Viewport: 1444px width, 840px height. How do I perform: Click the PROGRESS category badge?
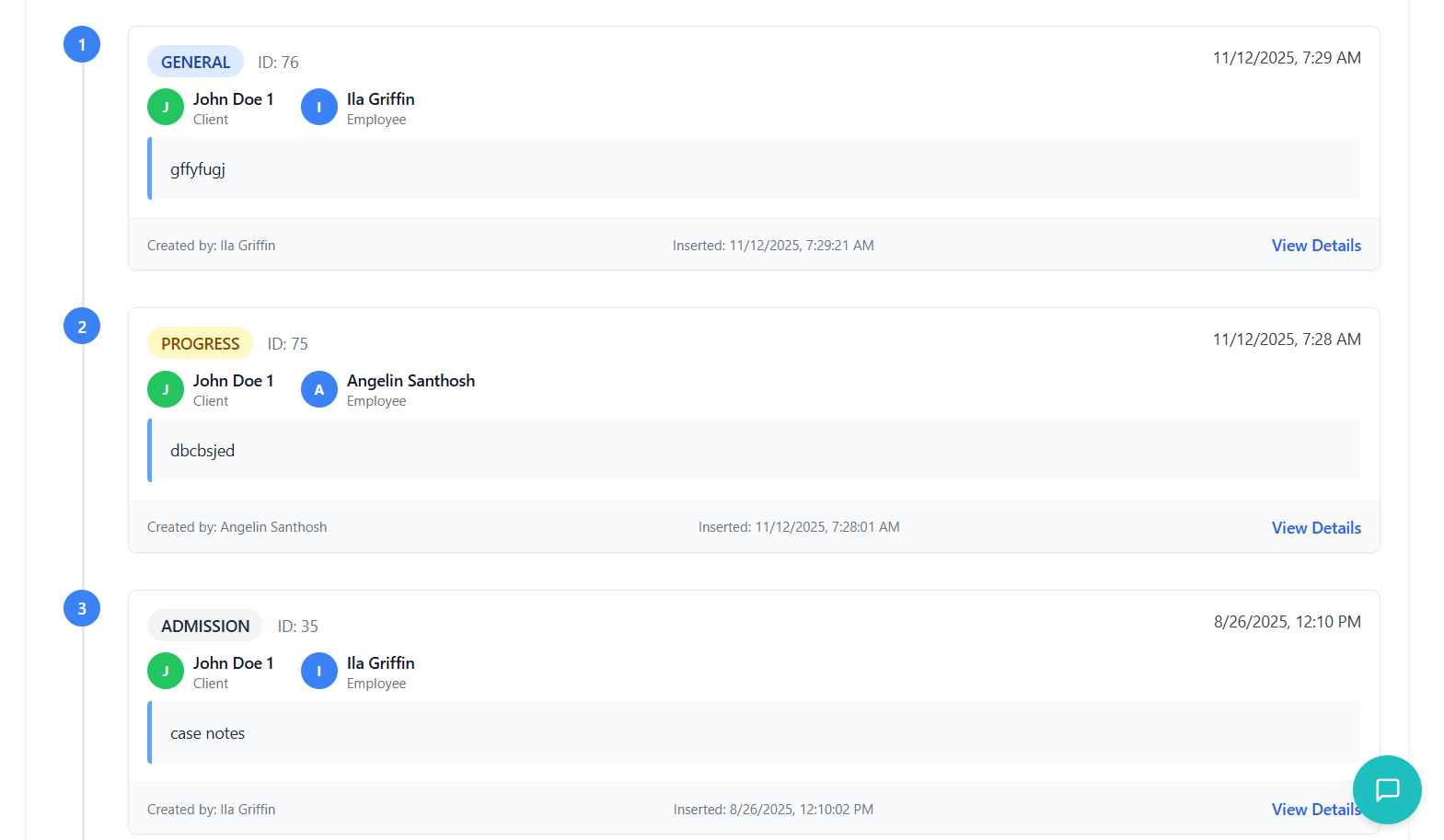200,343
